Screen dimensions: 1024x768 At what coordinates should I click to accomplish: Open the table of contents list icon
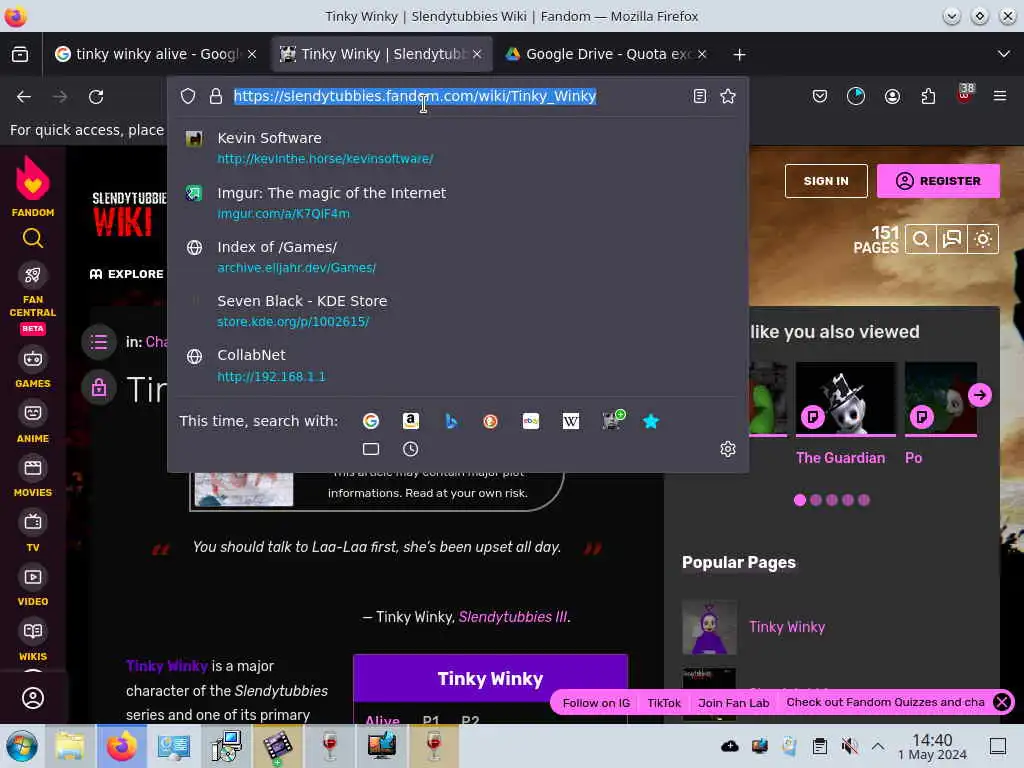[99, 342]
